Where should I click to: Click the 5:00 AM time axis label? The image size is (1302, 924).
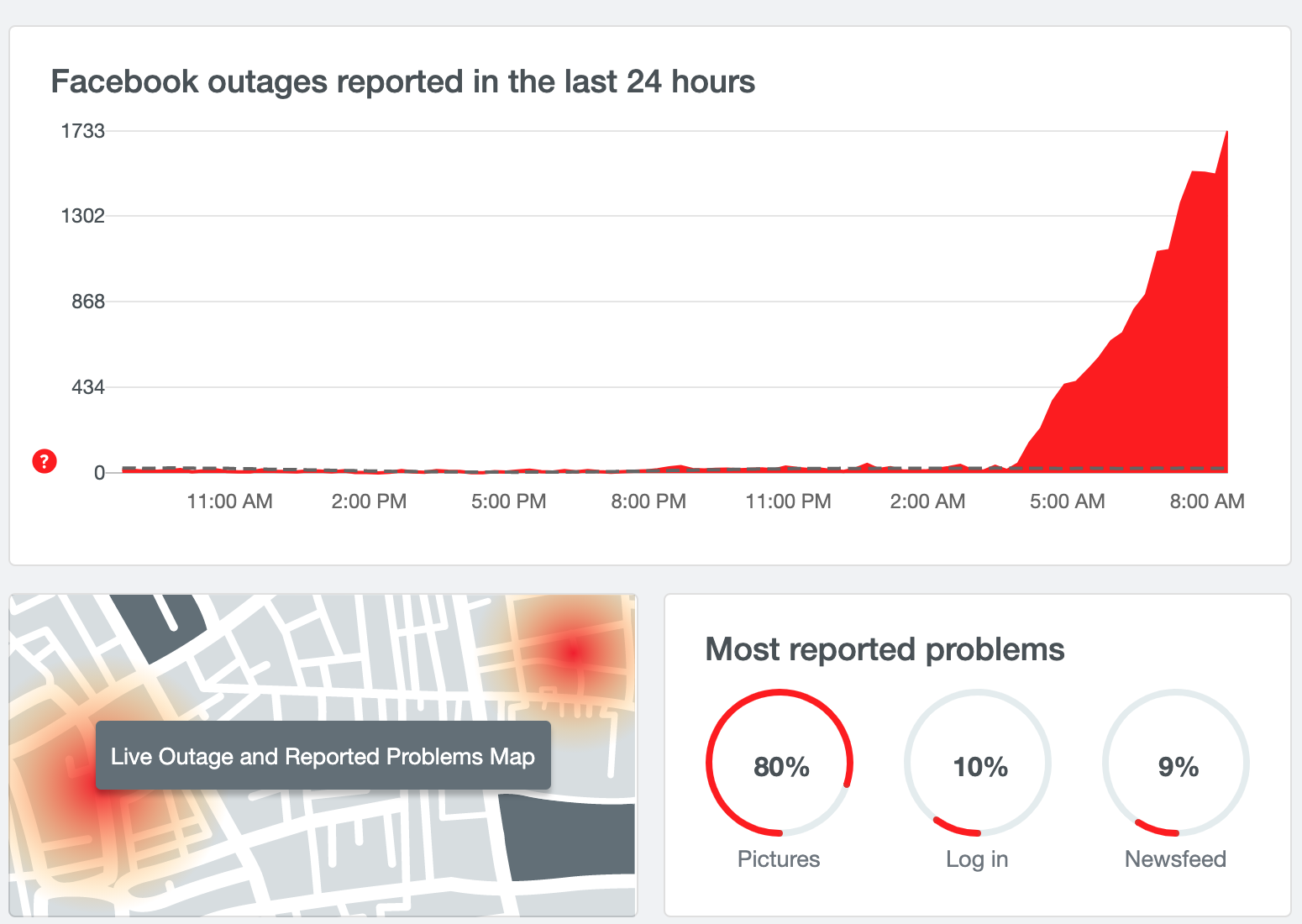click(x=1067, y=501)
